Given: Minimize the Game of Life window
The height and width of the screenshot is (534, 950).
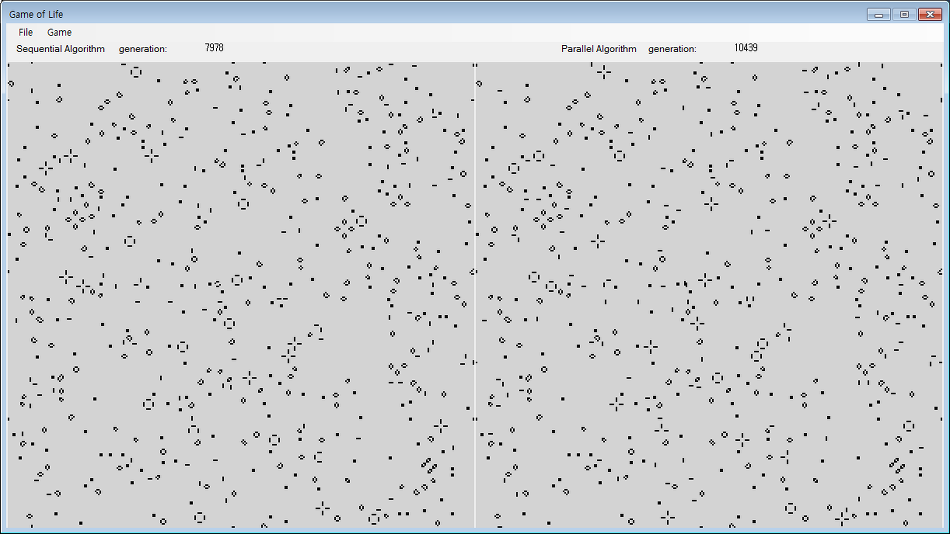Looking at the screenshot, I should click(879, 15).
